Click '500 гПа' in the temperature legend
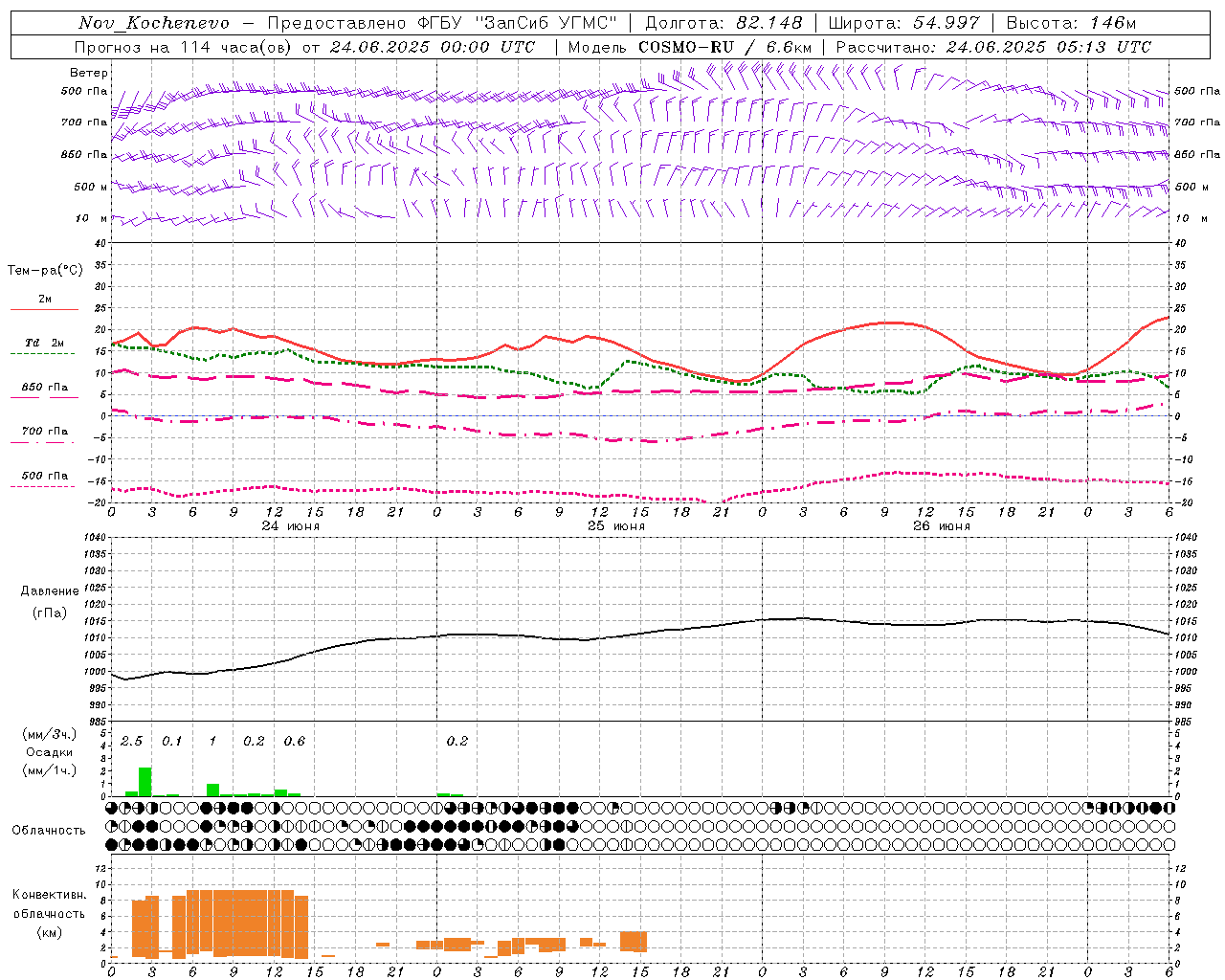The height and width of the screenshot is (980, 1225). coord(45,476)
